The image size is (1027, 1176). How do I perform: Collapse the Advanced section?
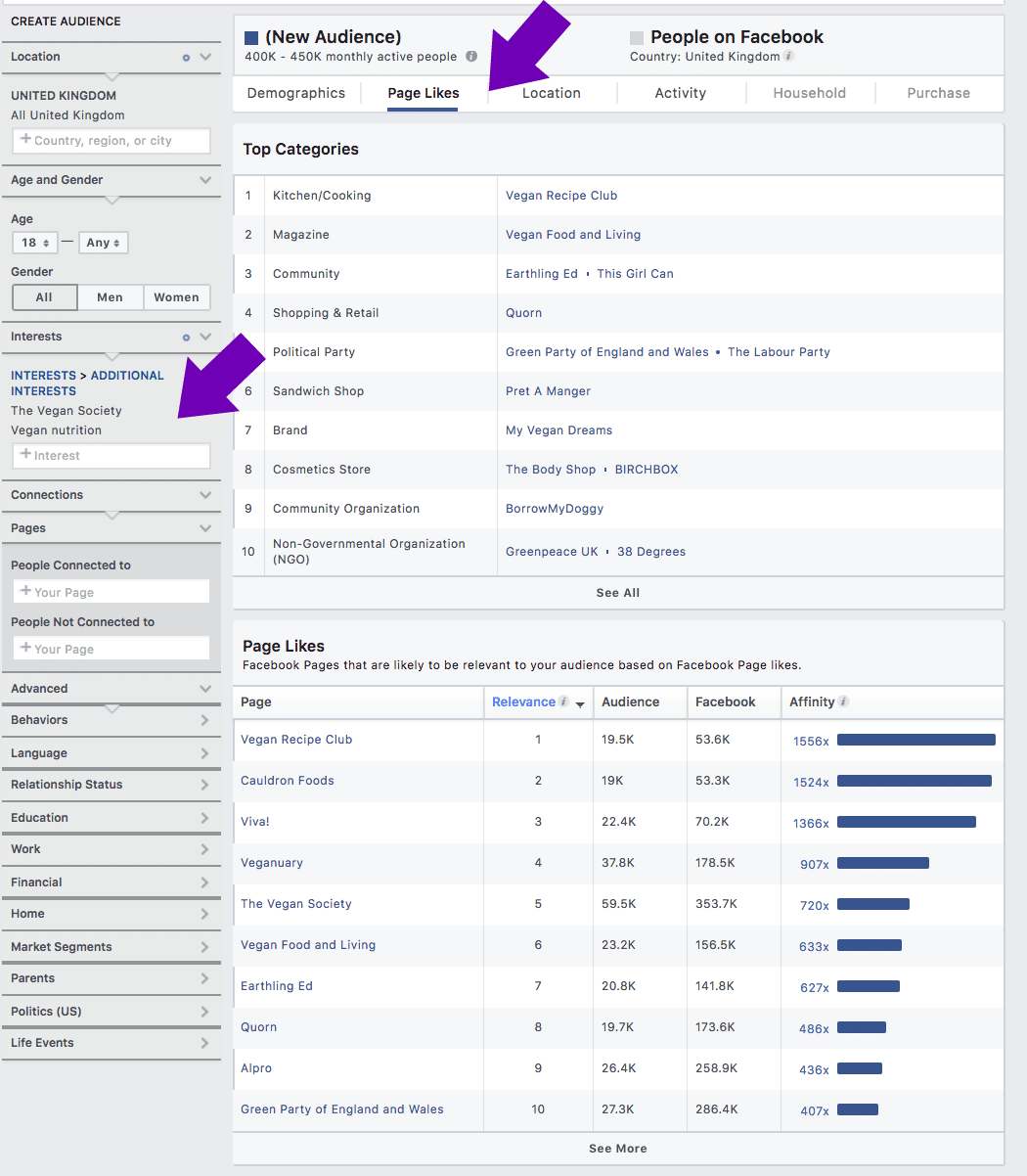point(205,689)
